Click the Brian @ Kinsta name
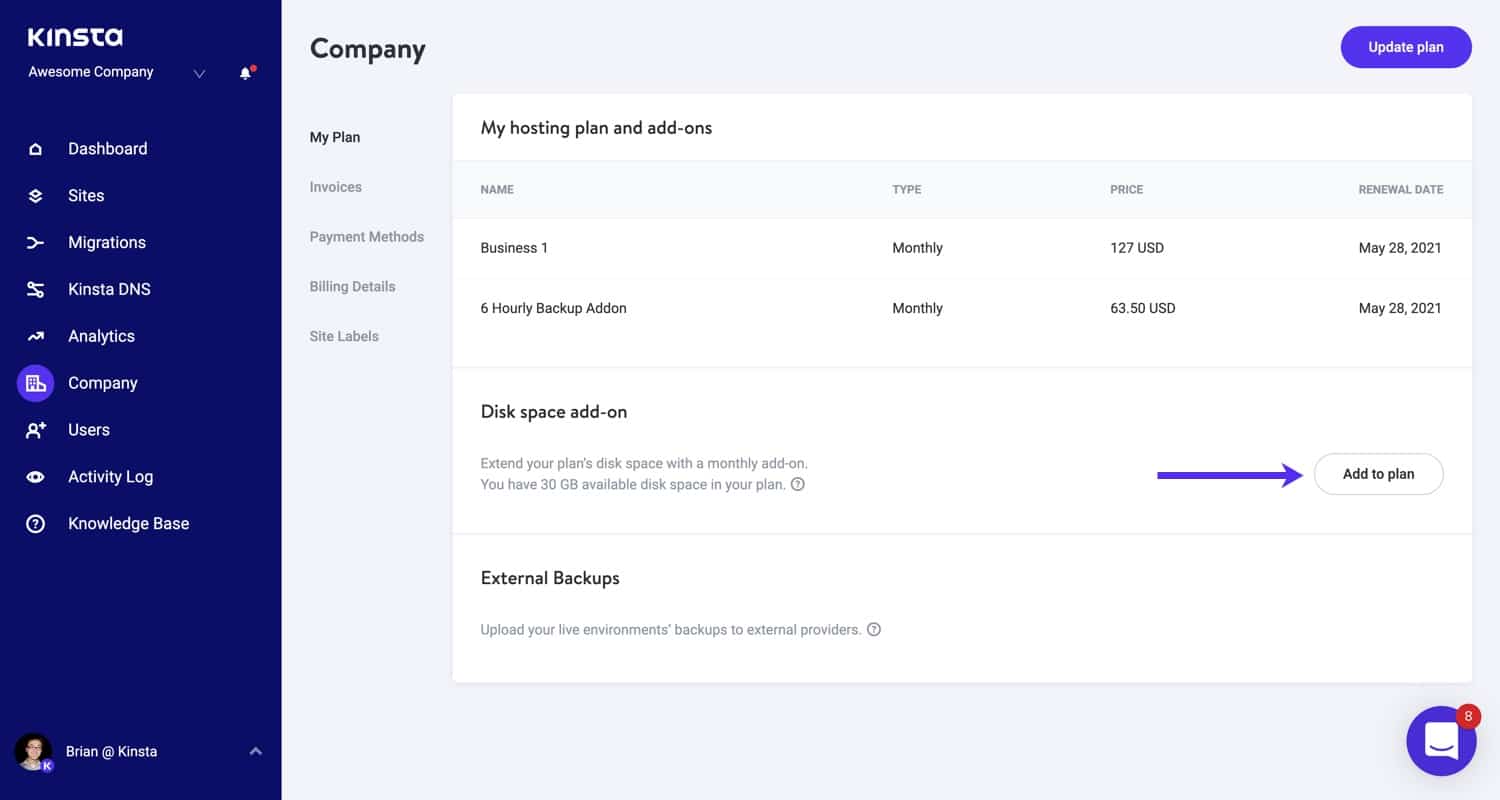1500x800 pixels. point(112,752)
